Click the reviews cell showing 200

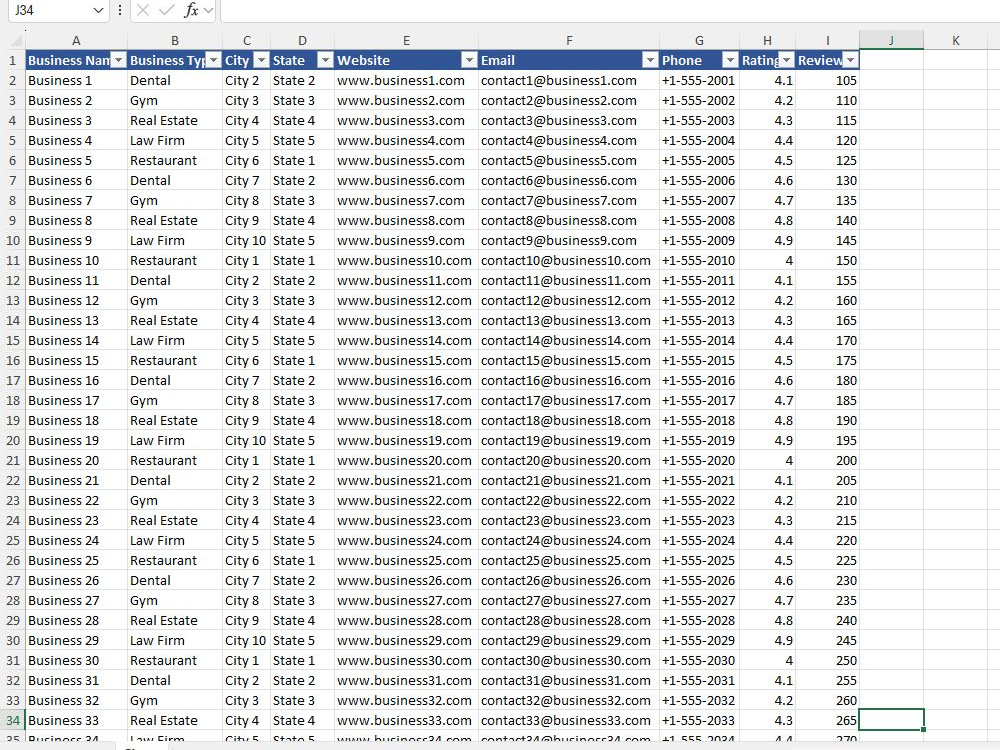(827, 460)
